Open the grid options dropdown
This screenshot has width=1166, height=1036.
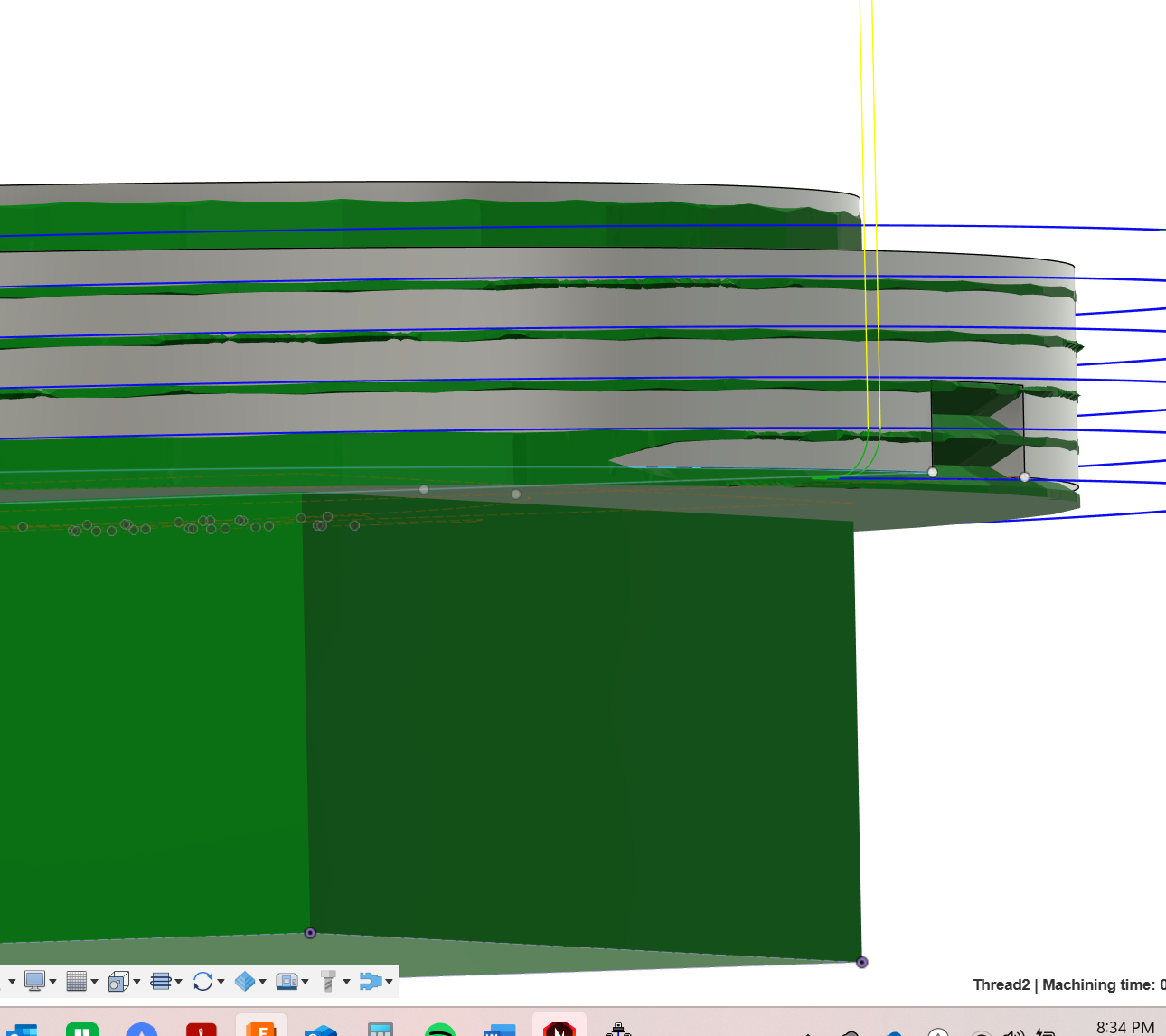(95, 980)
